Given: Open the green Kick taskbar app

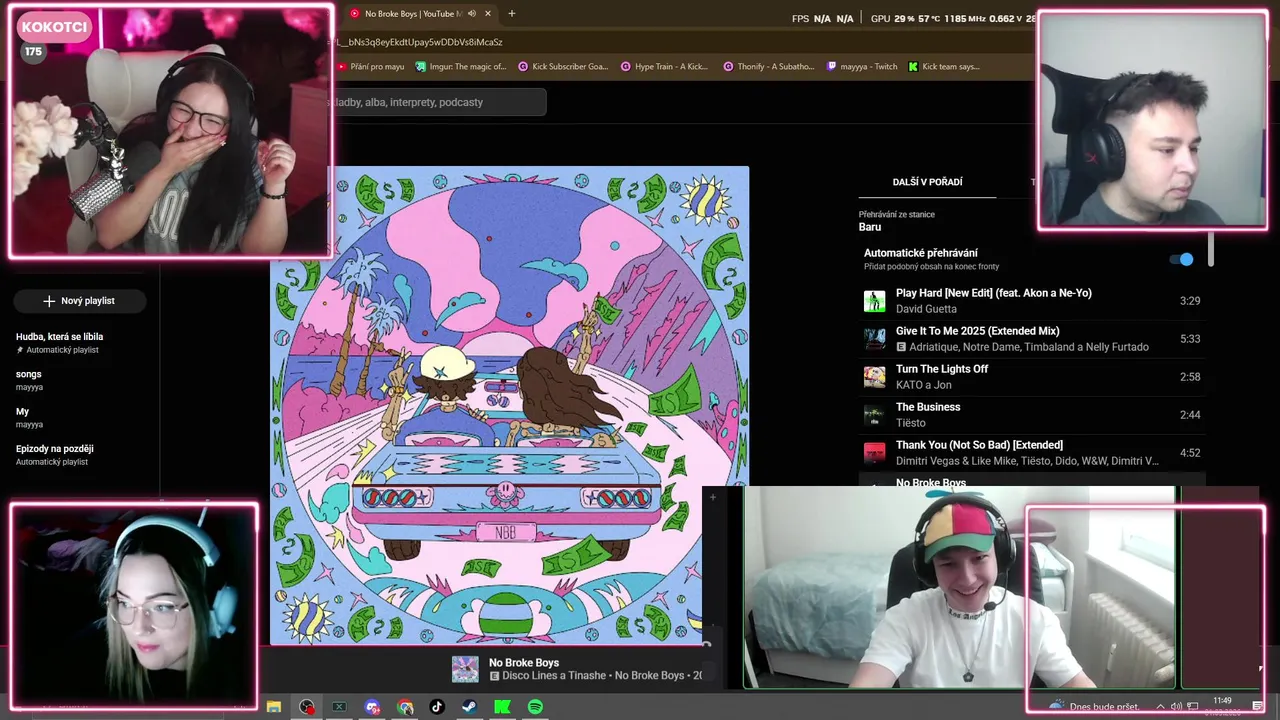Looking at the screenshot, I should click(502, 707).
